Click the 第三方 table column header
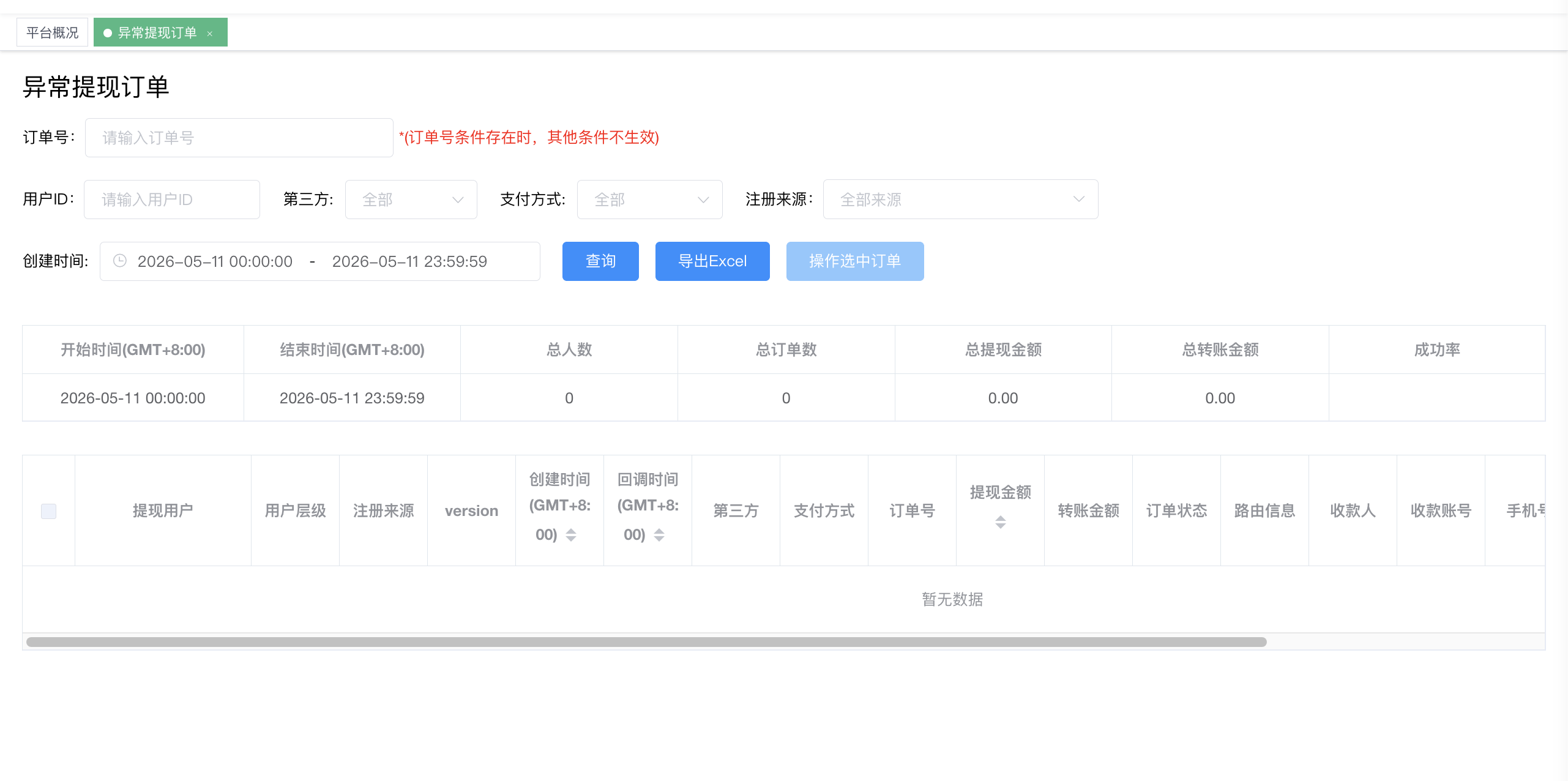1568x781 pixels. point(736,510)
